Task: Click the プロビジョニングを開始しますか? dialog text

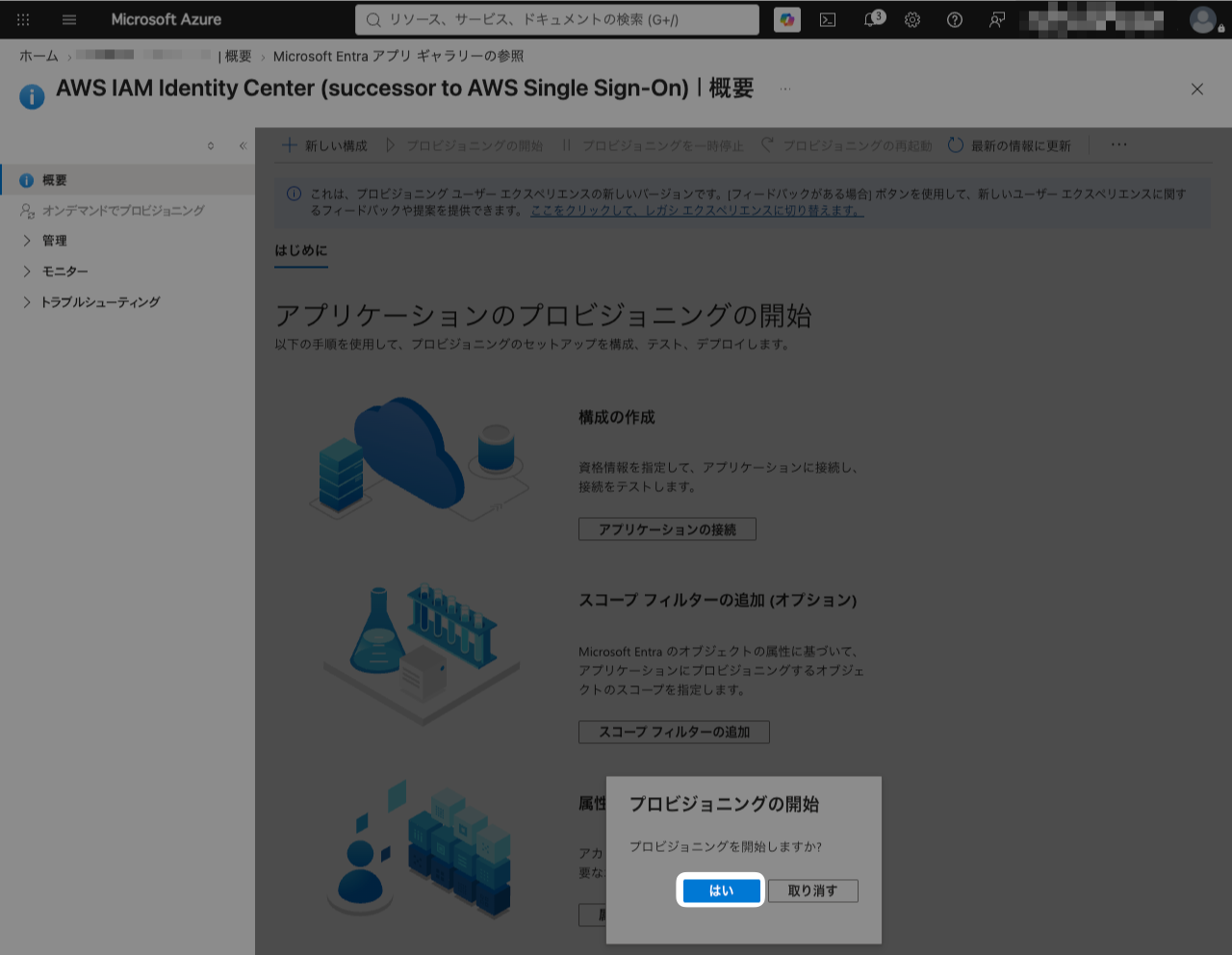Action: coord(726,846)
